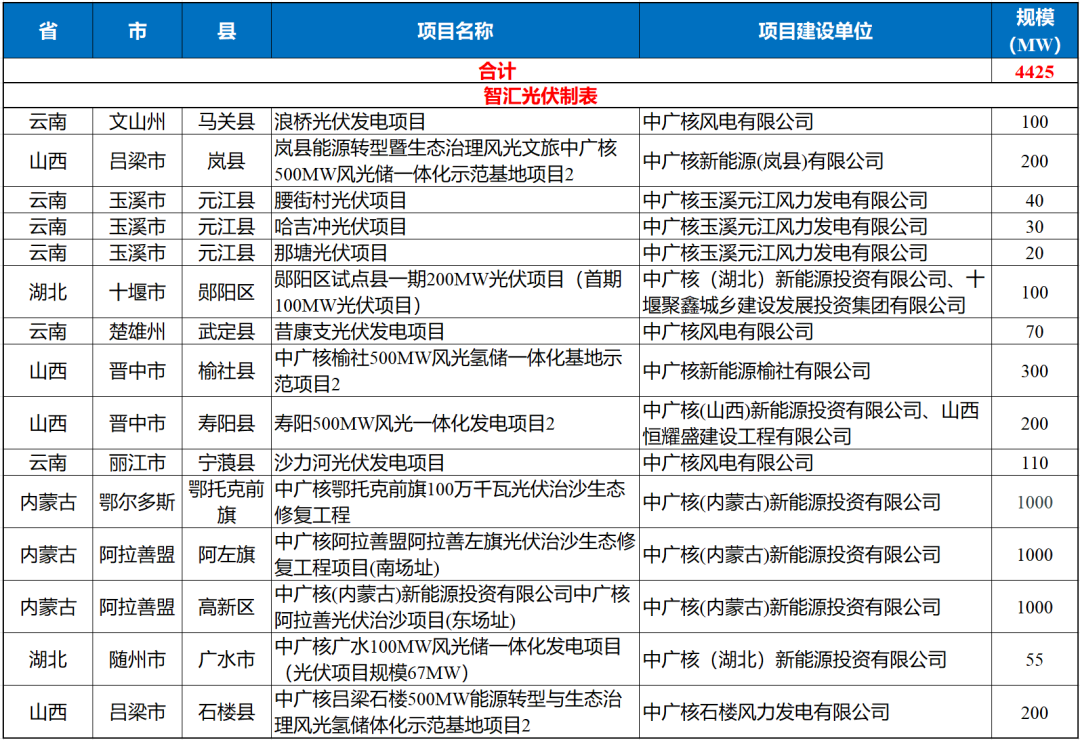Click 寿阳500MW风光一体化发电项目2 cell

(x=455, y=422)
